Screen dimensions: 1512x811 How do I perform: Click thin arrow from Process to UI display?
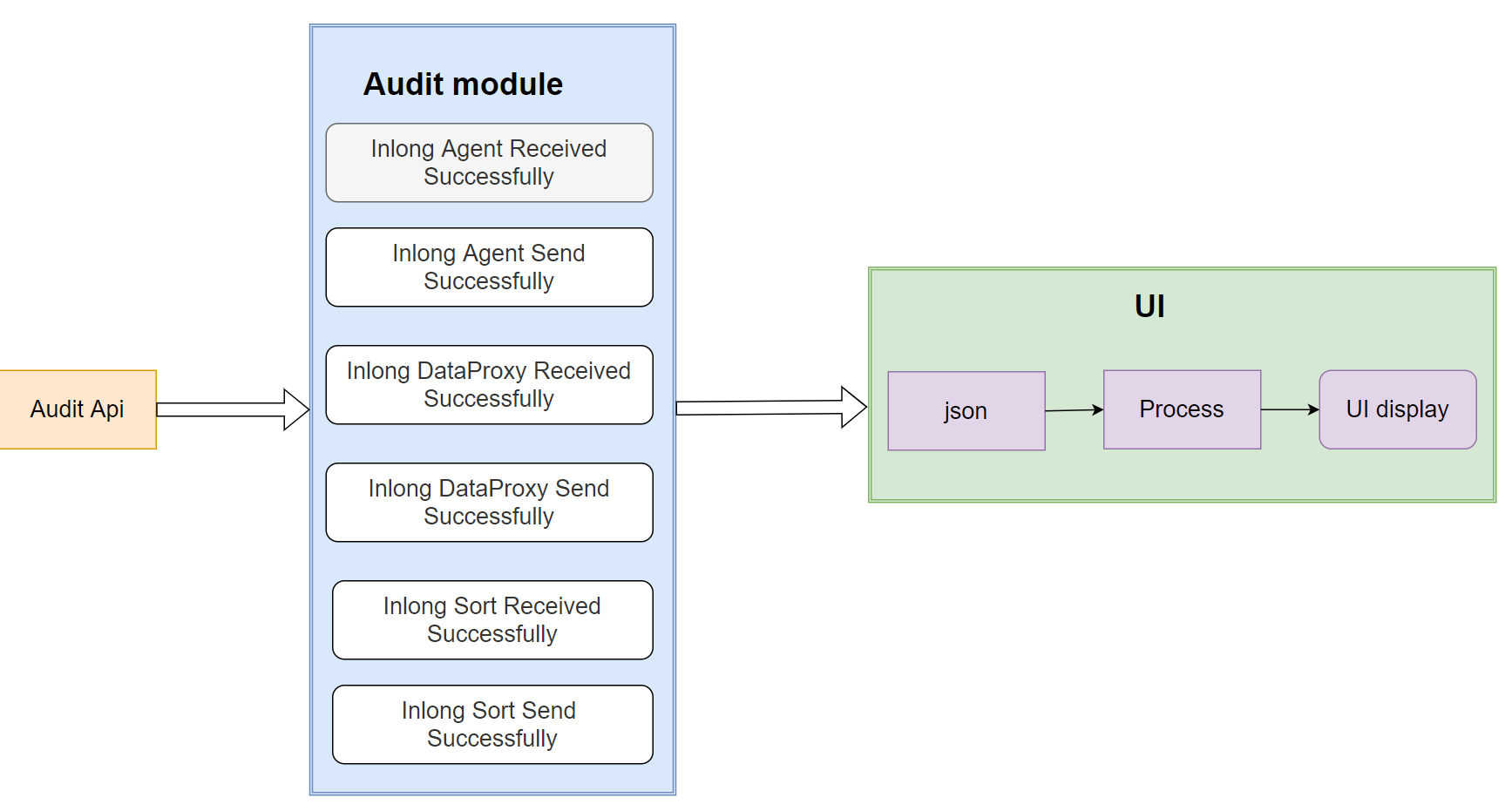1289,409
